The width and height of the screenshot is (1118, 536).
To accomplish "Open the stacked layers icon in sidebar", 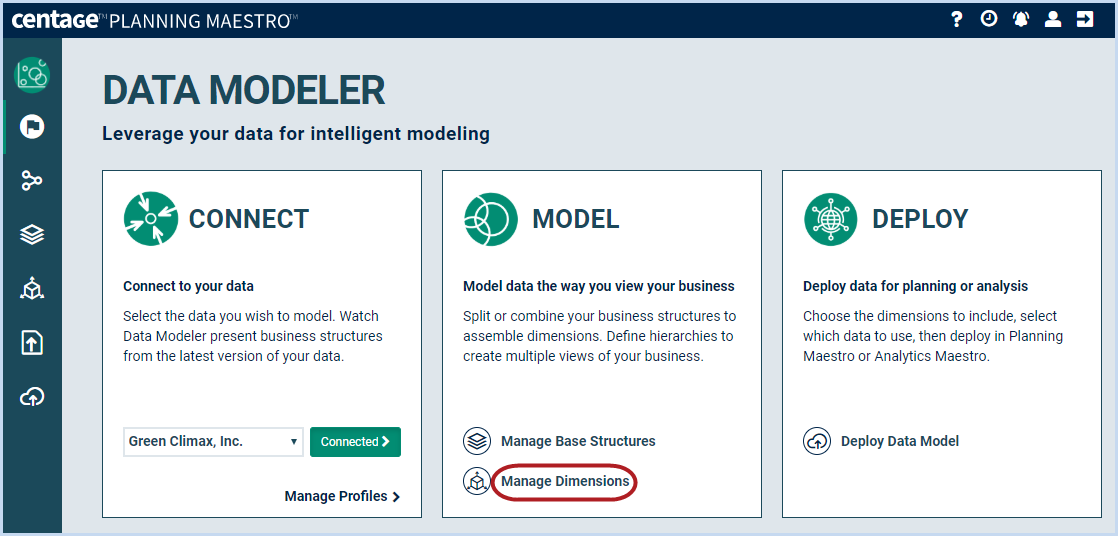I will (x=32, y=235).
